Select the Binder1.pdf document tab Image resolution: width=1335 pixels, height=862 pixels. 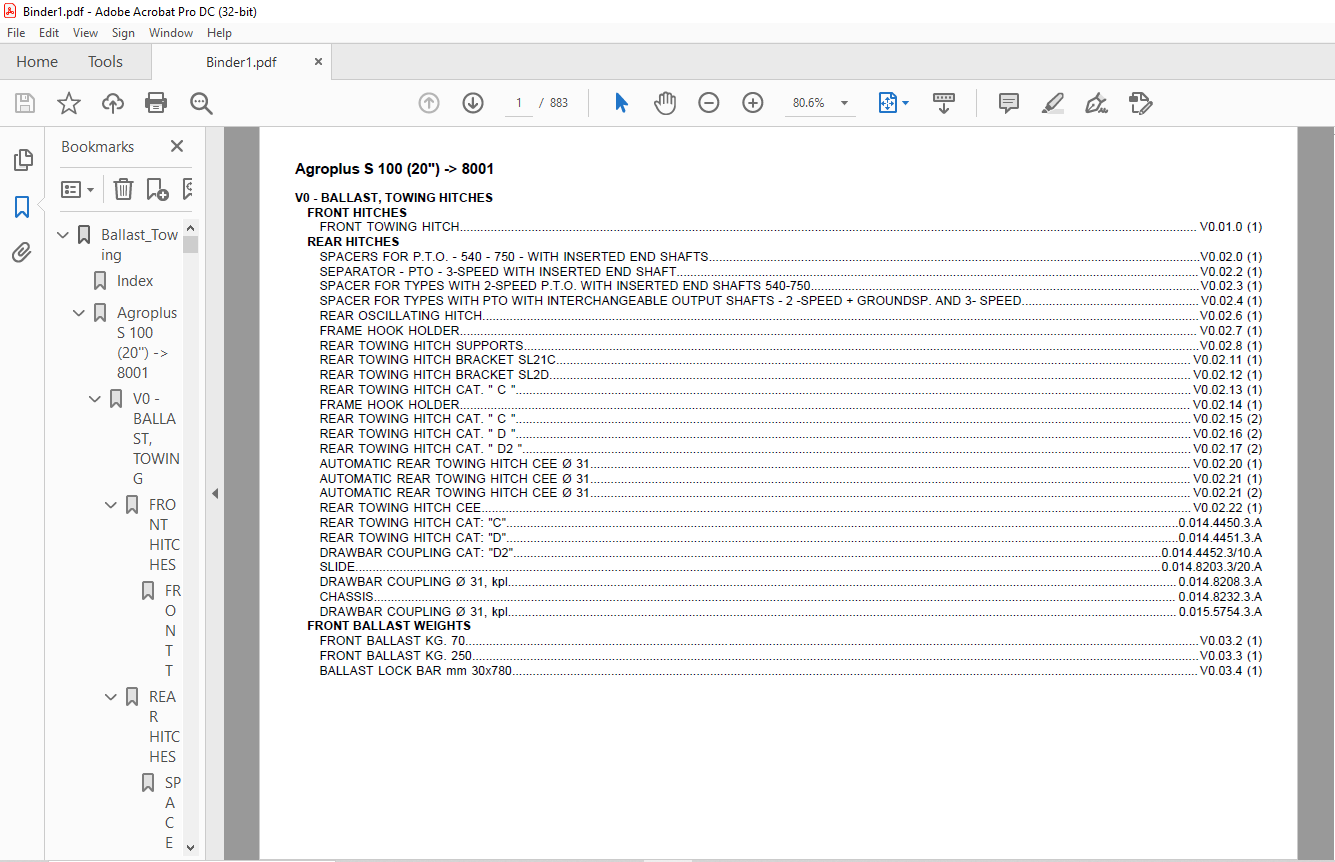click(241, 61)
